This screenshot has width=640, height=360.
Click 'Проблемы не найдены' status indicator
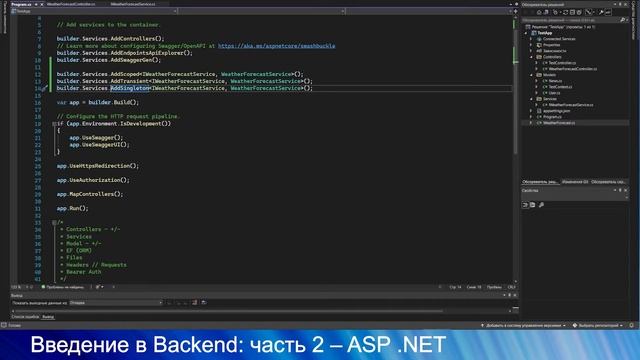point(62,287)
